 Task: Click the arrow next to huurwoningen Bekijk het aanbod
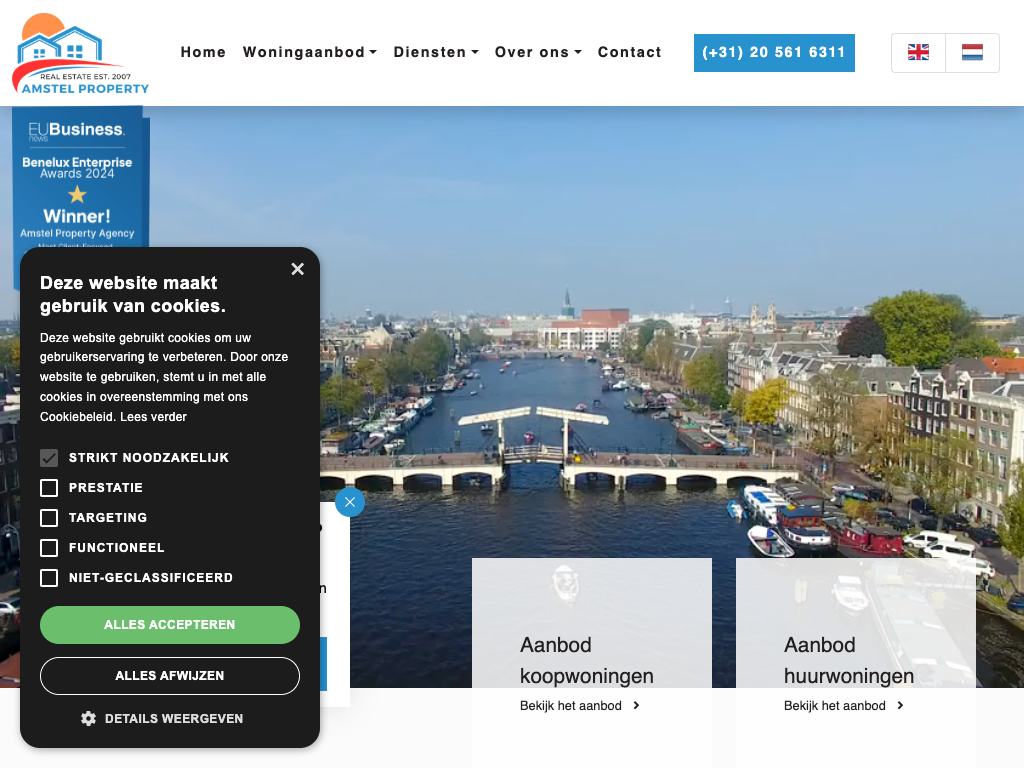(901, 706)
